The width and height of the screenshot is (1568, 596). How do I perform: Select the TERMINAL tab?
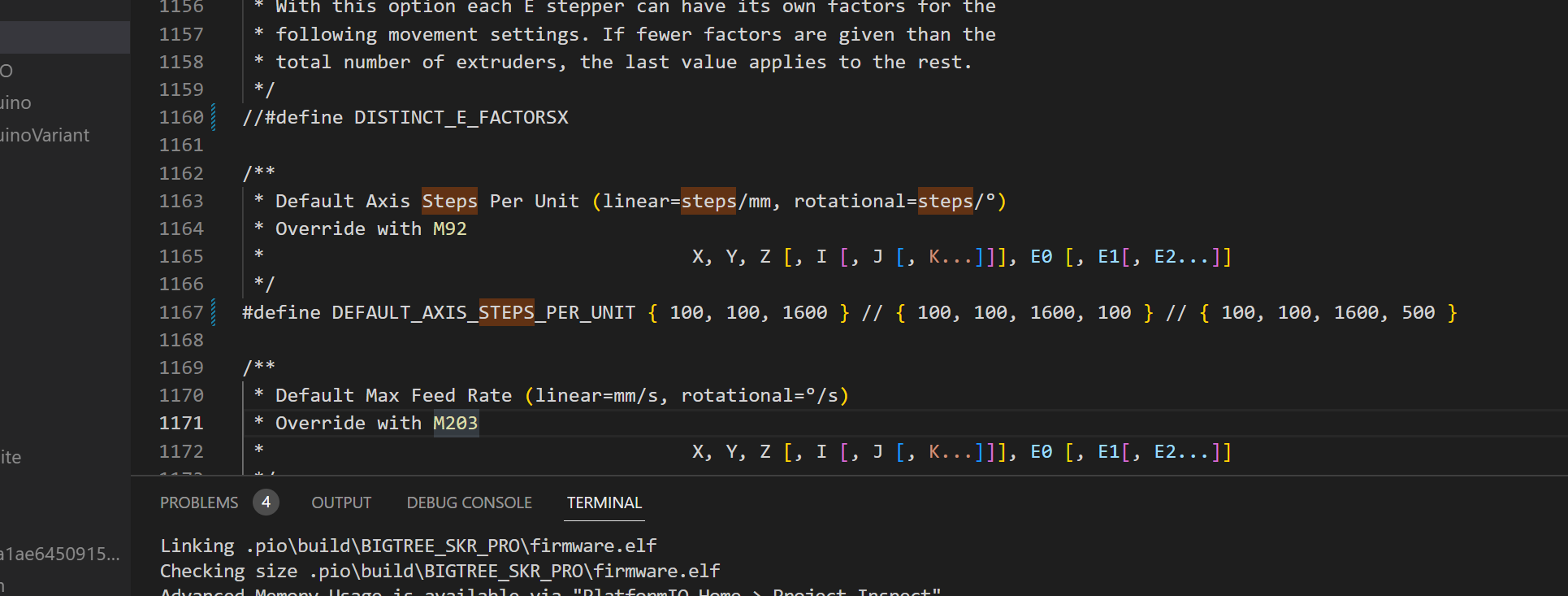point(604,502)
